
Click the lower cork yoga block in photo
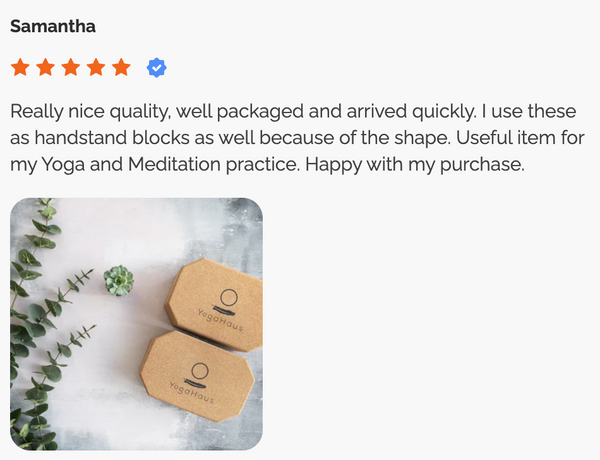click(x=197, y=377)
